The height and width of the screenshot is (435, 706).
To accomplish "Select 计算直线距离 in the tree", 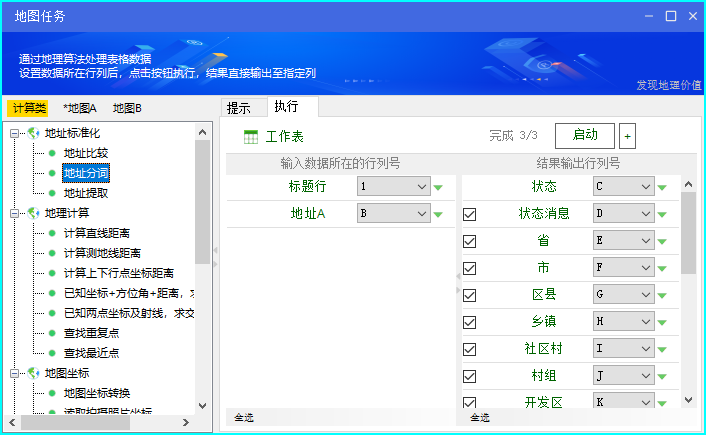I will tap(96, 233).
